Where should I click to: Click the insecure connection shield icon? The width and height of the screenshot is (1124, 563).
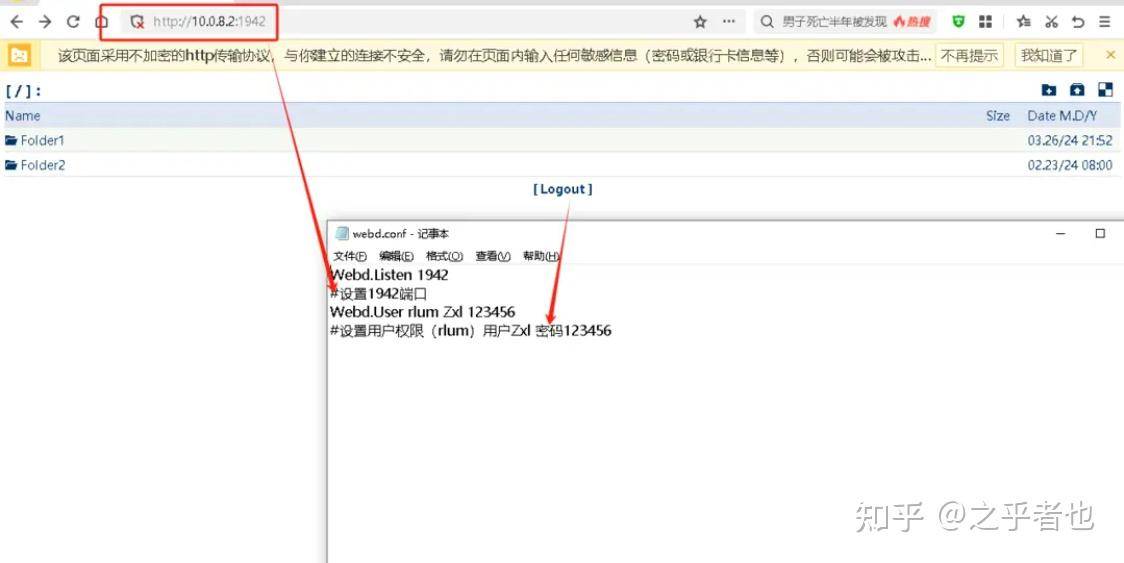[x=137, y=22]
